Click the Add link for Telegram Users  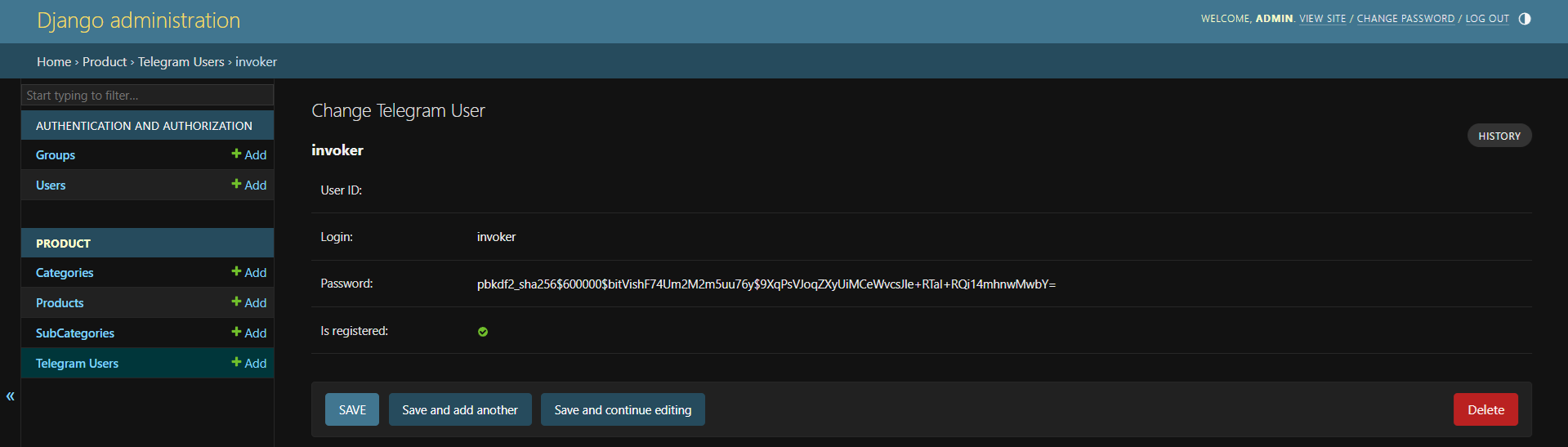click(249, 363)
